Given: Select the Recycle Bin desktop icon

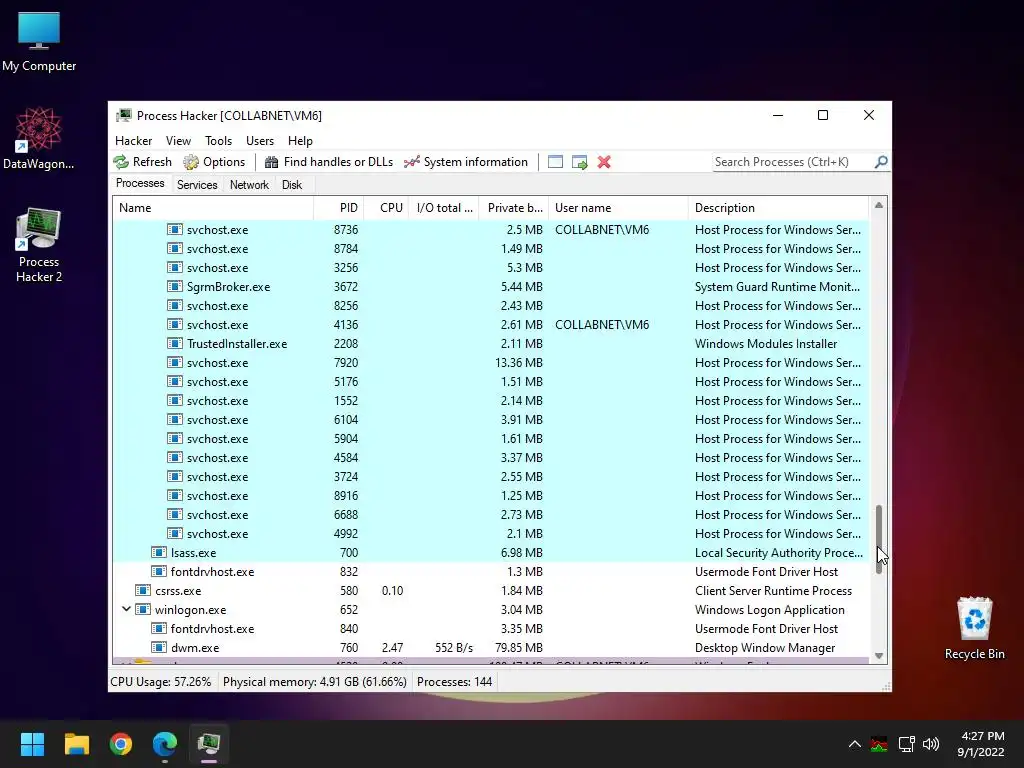Looking at the screenshot, I should click(974, 628).
